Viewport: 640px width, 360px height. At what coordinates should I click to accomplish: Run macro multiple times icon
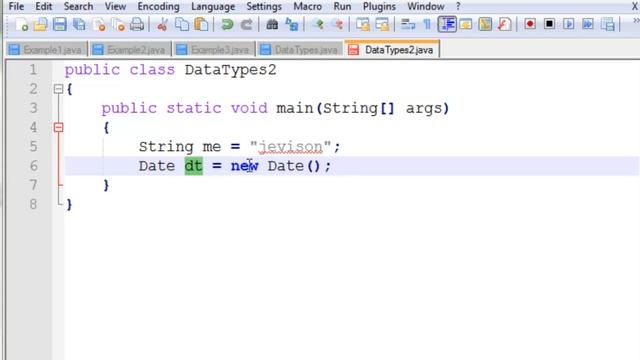(x=588, y=24)
